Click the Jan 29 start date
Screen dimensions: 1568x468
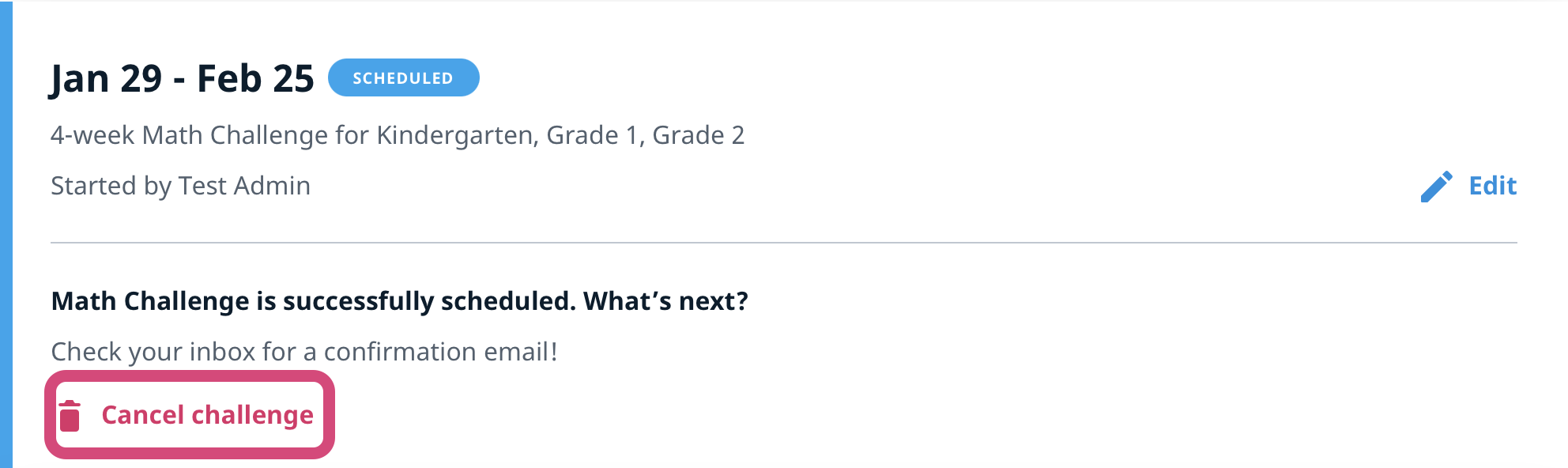106,79
